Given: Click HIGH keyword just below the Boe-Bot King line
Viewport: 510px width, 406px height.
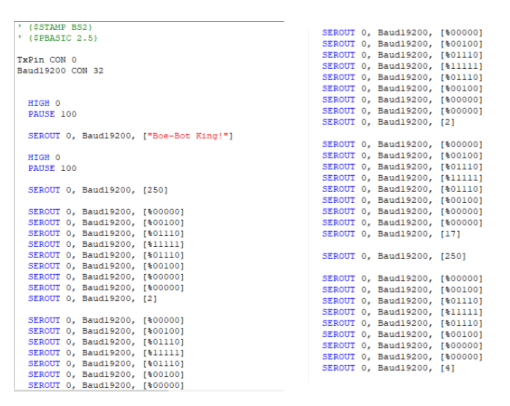Looking at the screenshot, I should click(x=39, y=157).
